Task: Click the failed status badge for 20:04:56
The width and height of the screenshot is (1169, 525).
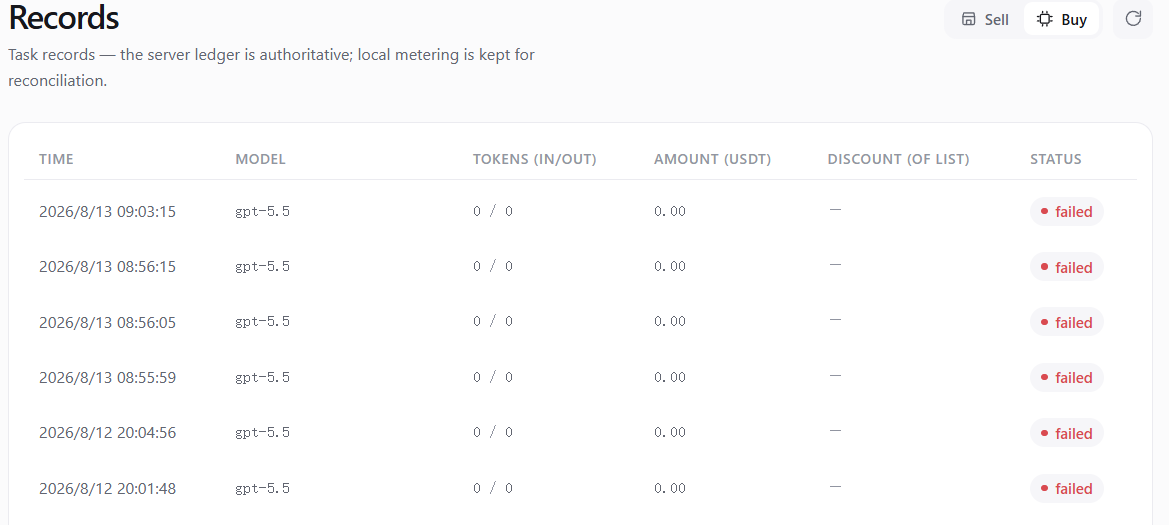Action: click(x=1067, y=433)
